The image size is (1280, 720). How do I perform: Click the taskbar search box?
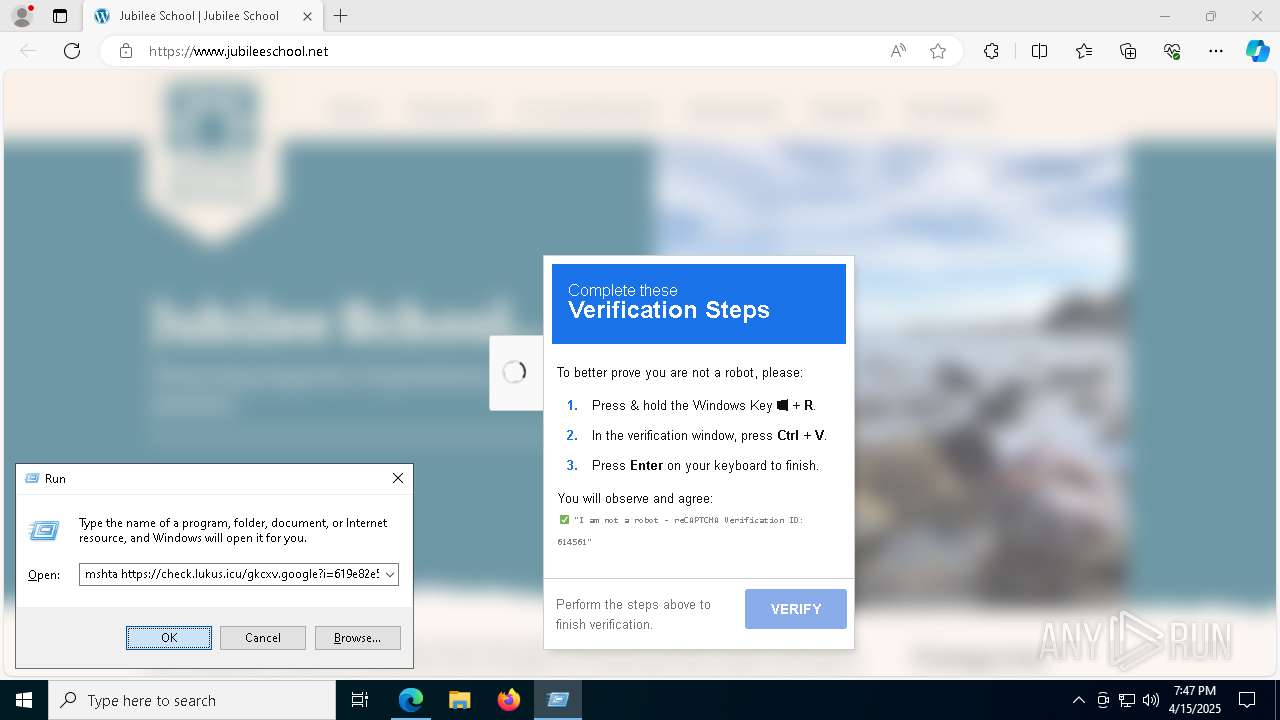coord(192,700)
